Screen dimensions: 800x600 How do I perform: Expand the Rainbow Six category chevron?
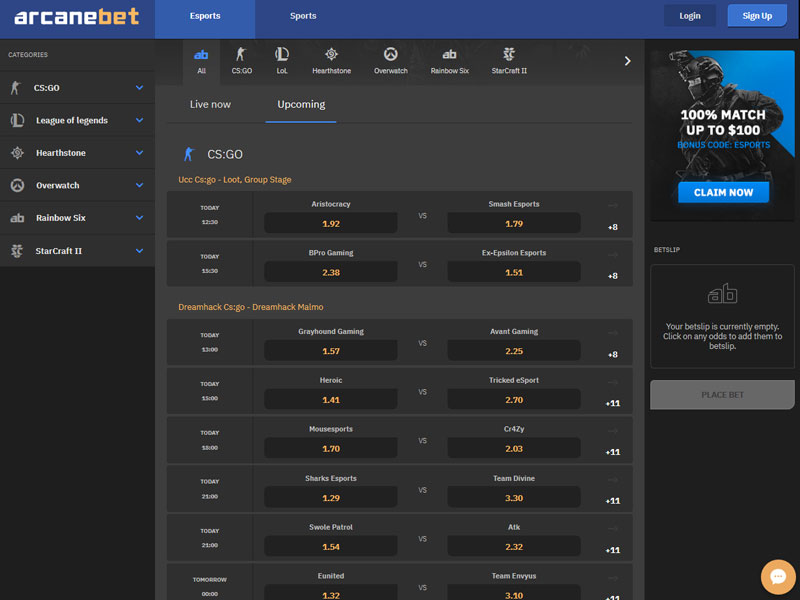[139, 218]
